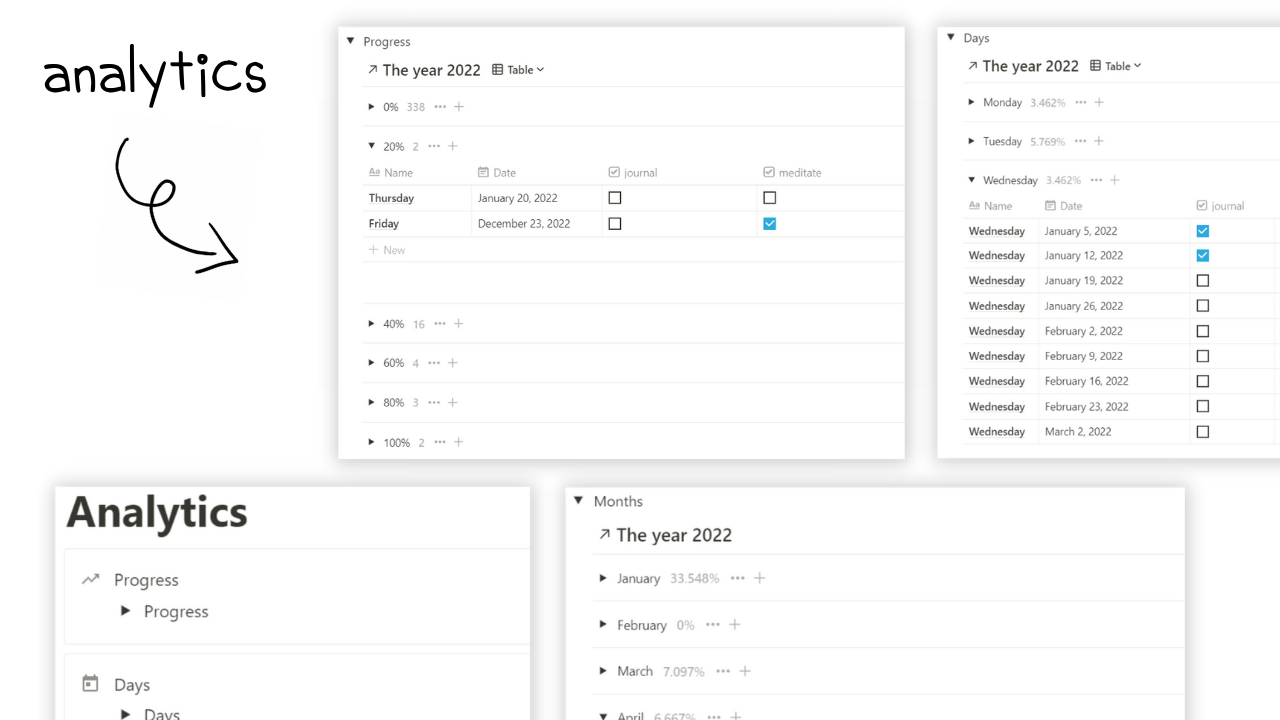Check meditate box for Thursday January 20

point(769,198)
